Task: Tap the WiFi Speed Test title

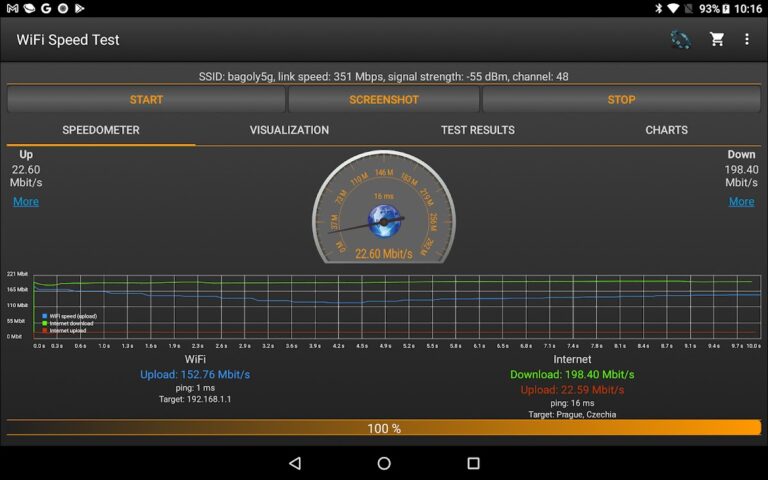Action: pyautogui.click(x=68, y=40)
